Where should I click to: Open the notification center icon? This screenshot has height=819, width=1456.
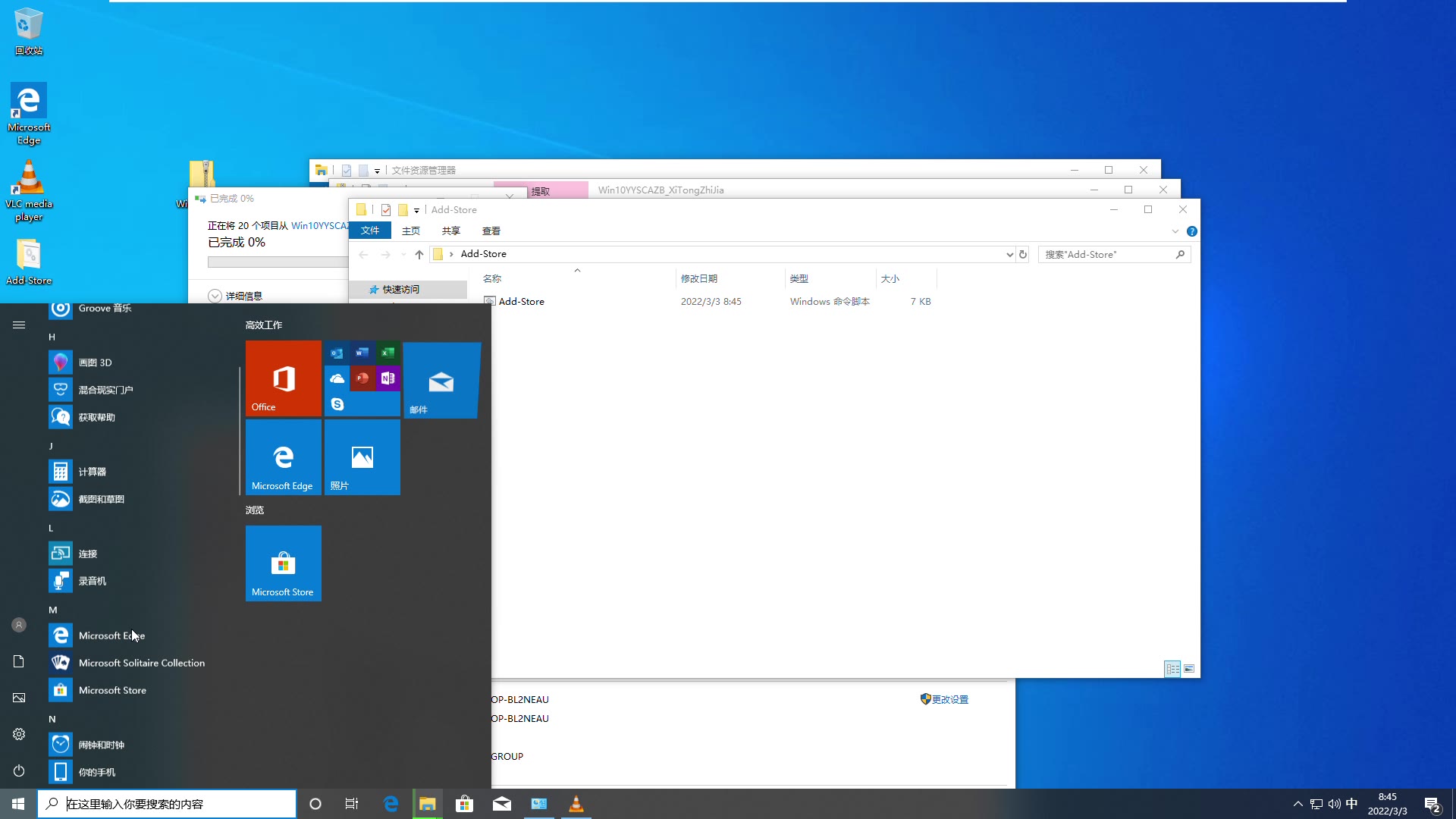coord(1432,804)
